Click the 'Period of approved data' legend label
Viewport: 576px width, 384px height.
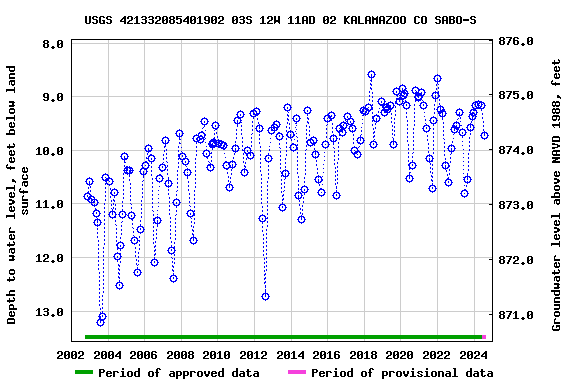[x=179, y=373]
